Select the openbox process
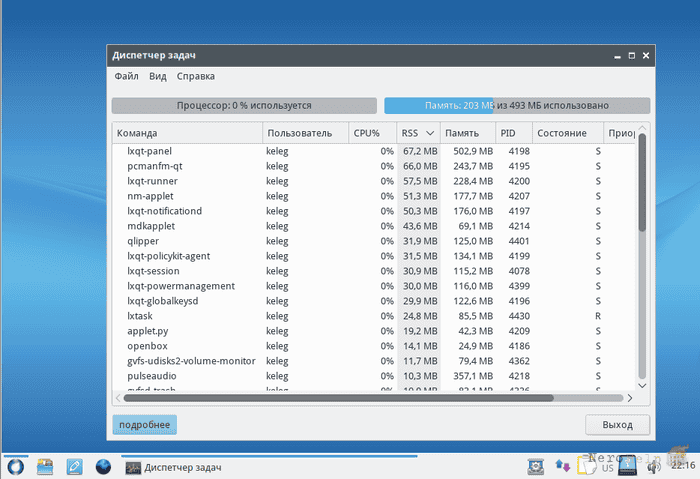This screenshot has width=700, height=479. pyautogui.click(x=373, y=346)
